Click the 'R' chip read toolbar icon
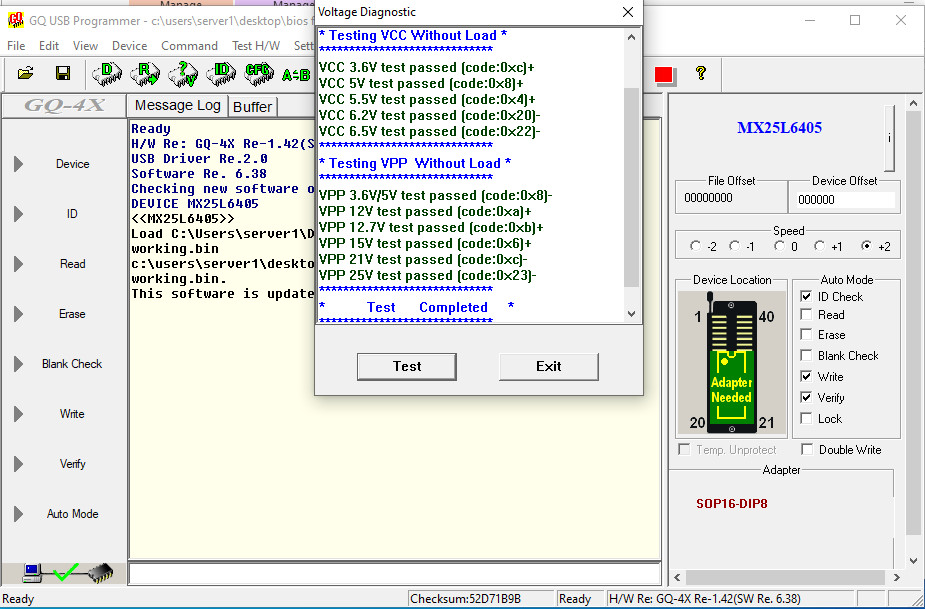Screen dimensions: 925x609 tap(145, 74)
